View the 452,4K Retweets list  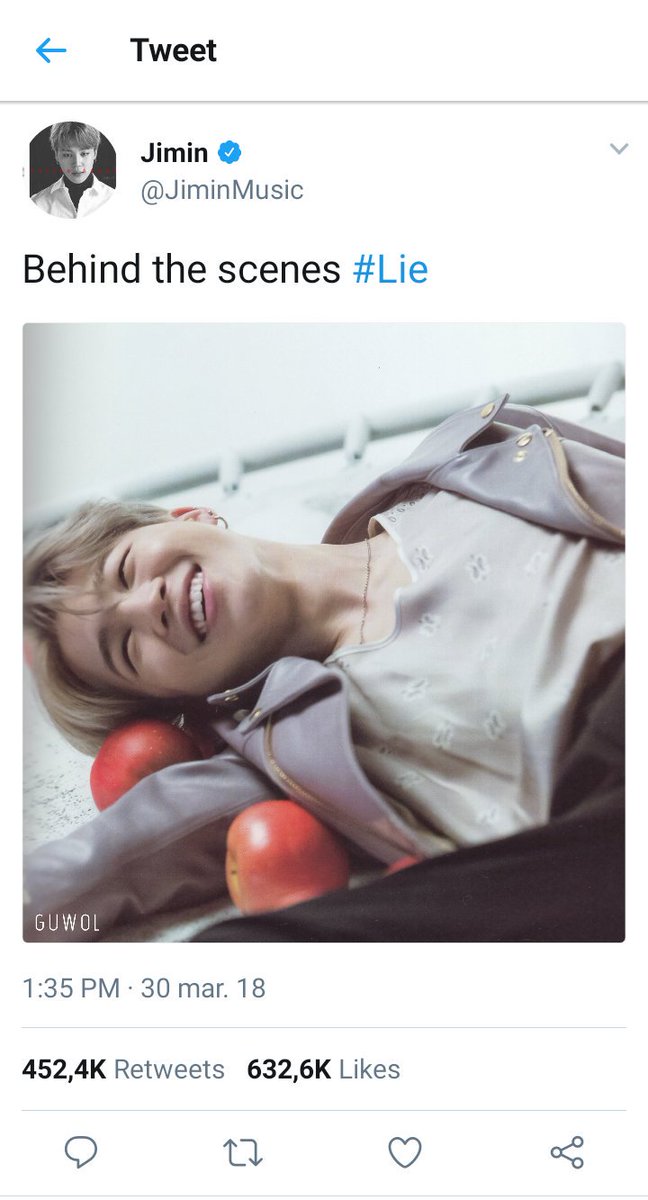(x=123, y=1069)
